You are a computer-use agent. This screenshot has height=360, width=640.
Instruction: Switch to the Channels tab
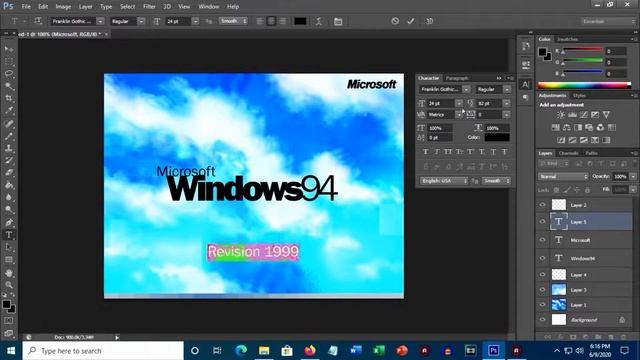coord(569,153)
